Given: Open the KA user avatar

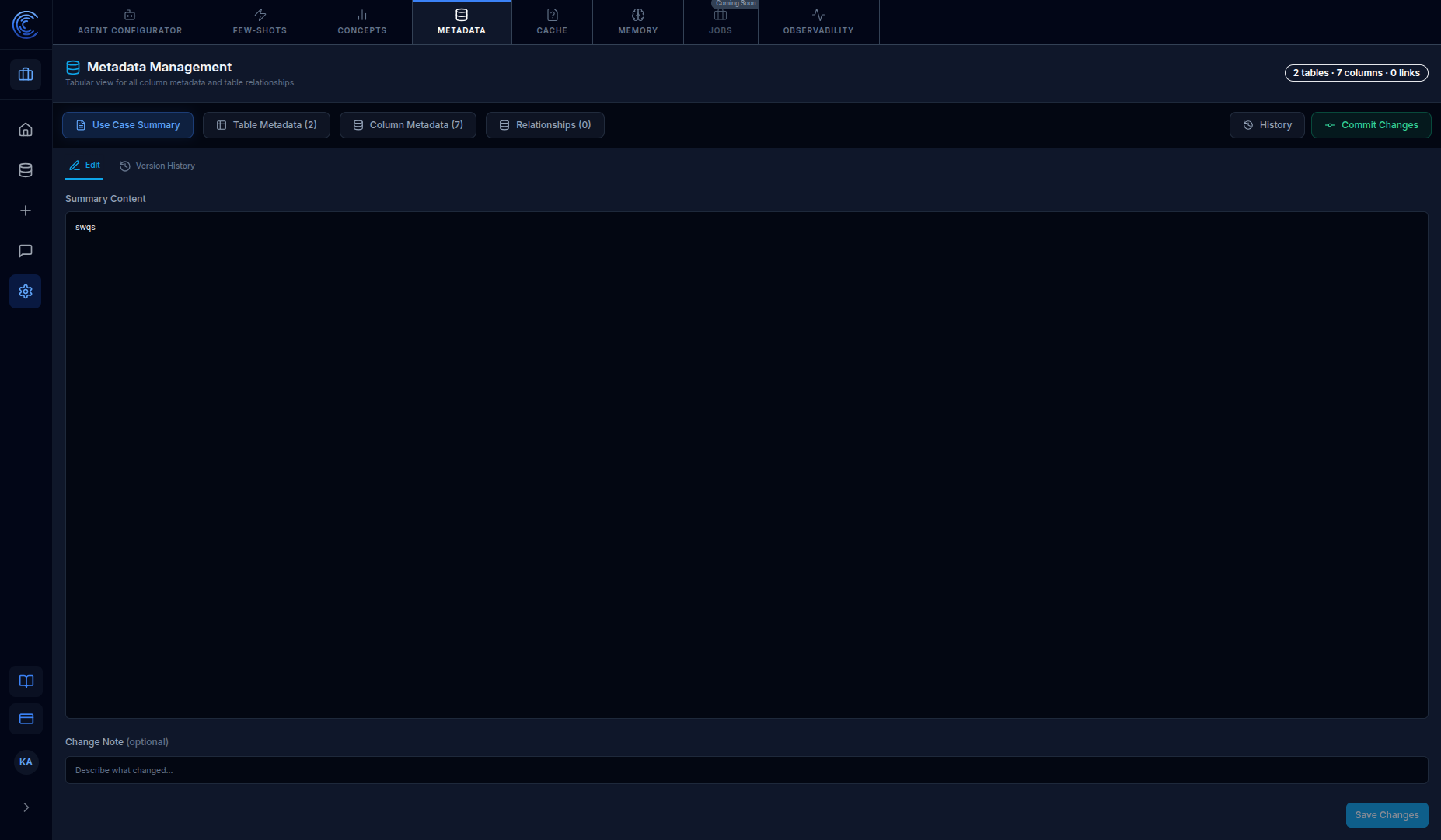Looking at the screenshot, I should [x=26, y=762].
